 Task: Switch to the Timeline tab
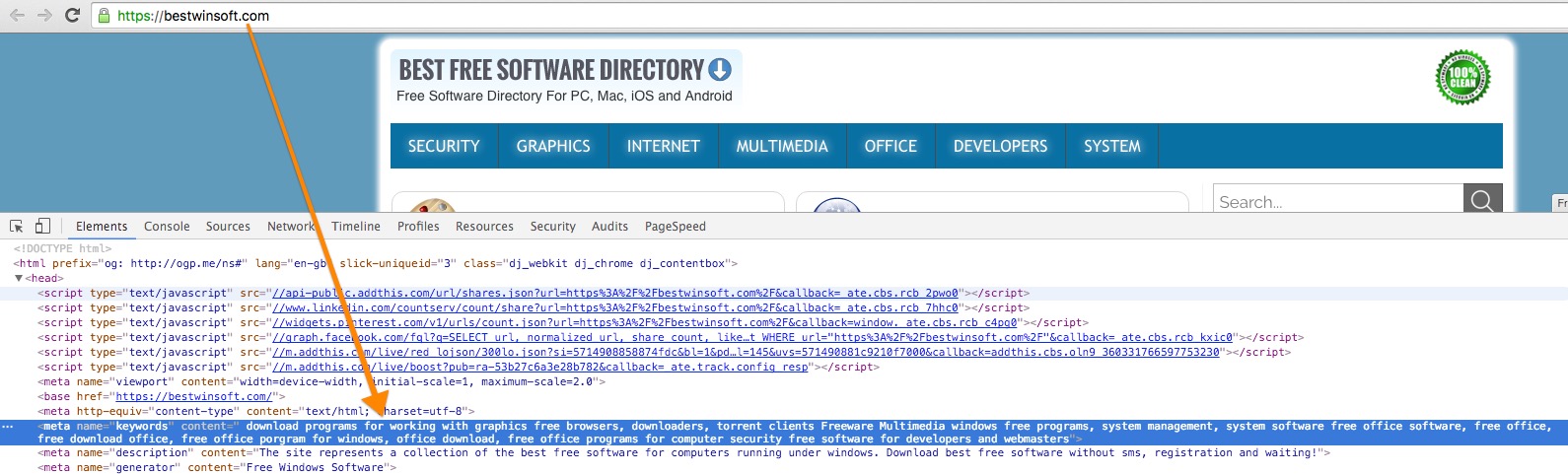click(x=356, y=227)
